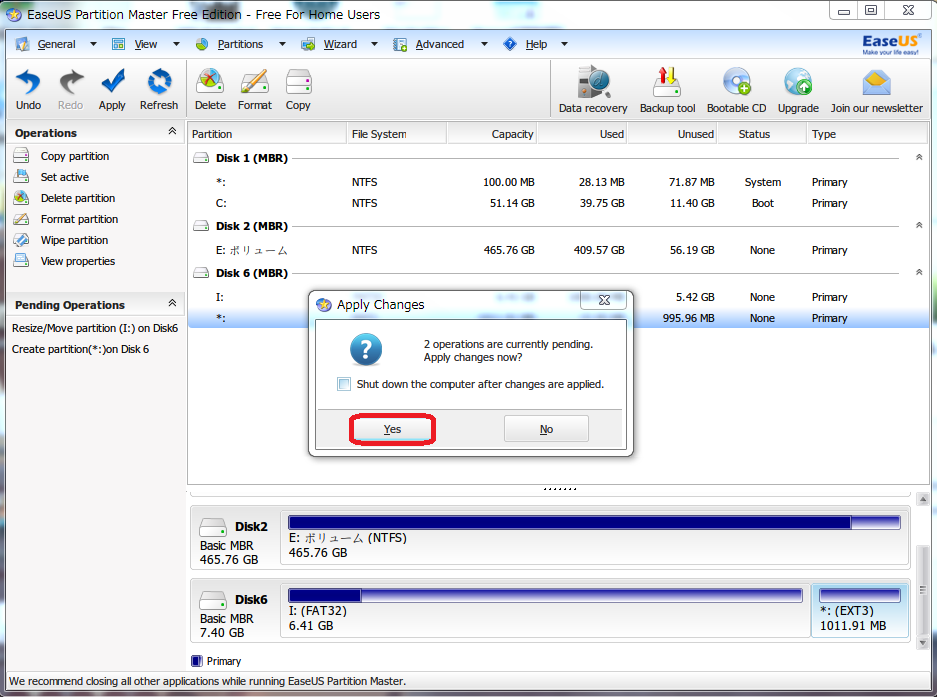The height and width of the screenshot is (697, 937).
Task: Choose View properties in Operations panel
Action: pyautogui.click(x=78, y=261)
